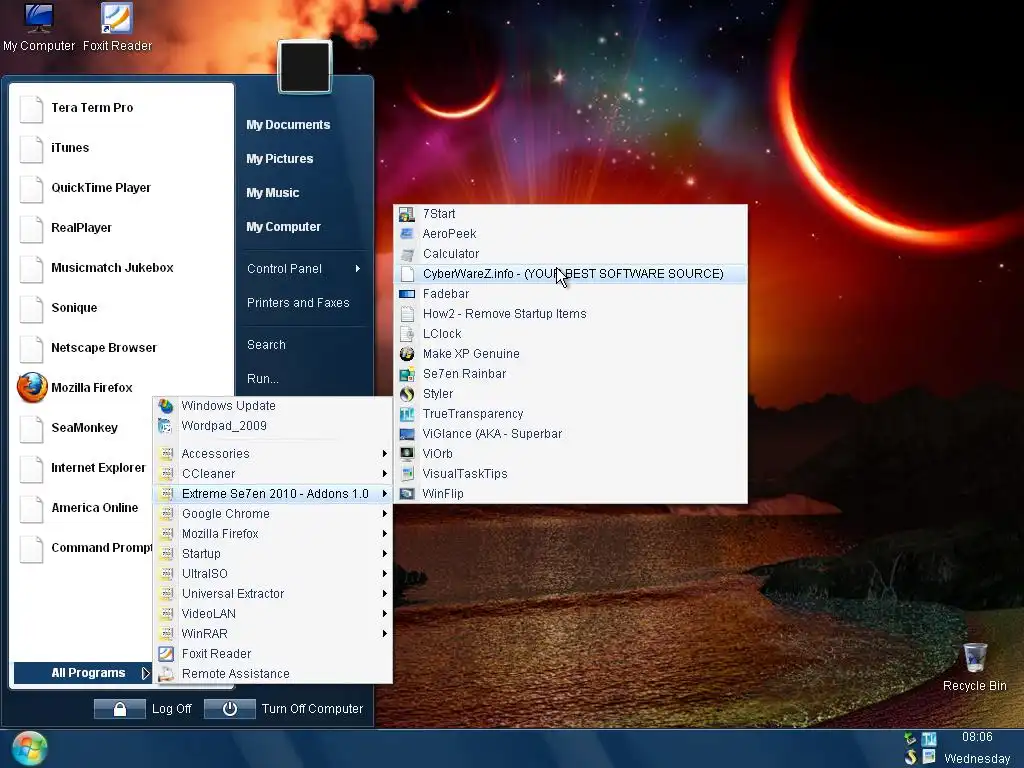Click Mozilla Firefox icon in pinned list
The width and height of the screenshot is (1024, 768).
(x=32, y=388)
